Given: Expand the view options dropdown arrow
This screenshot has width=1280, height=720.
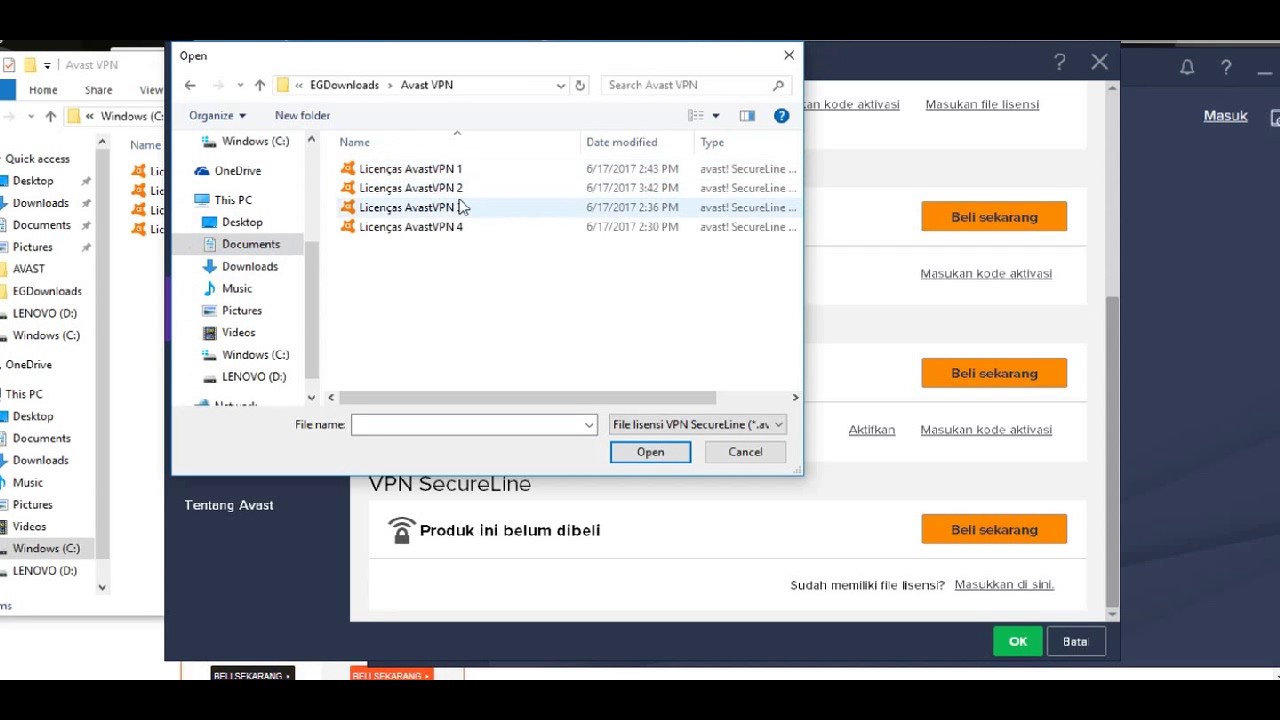Looking at the screenshot, I should pyautogui.click(x=715, y=116).
